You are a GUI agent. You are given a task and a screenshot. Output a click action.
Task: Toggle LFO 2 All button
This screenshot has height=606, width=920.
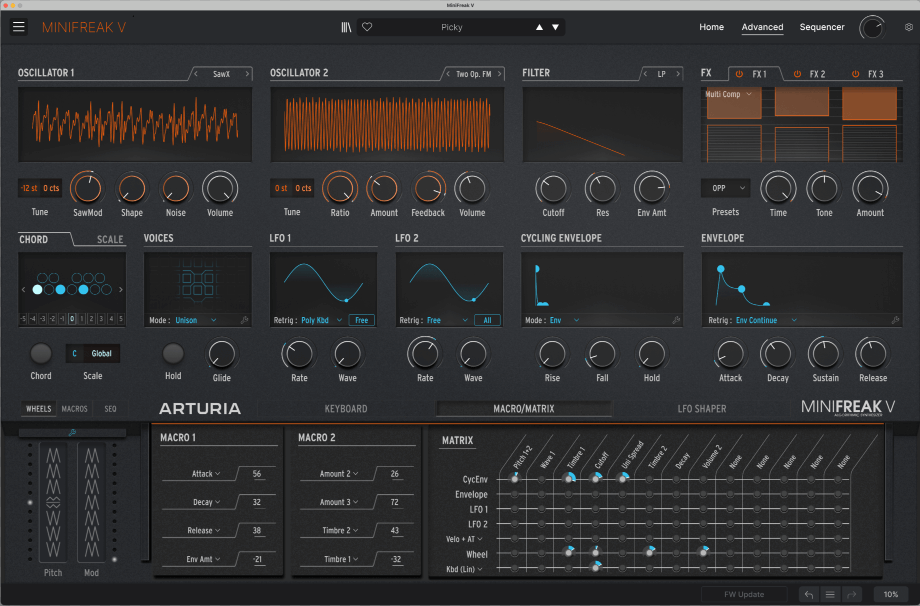click(x=487, y=320)
